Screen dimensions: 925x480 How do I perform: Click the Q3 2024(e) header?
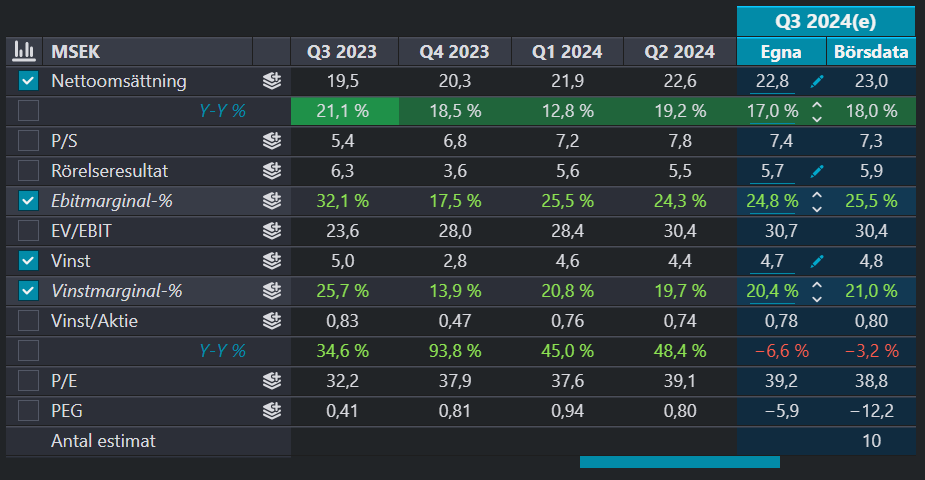tap(826, 21)
